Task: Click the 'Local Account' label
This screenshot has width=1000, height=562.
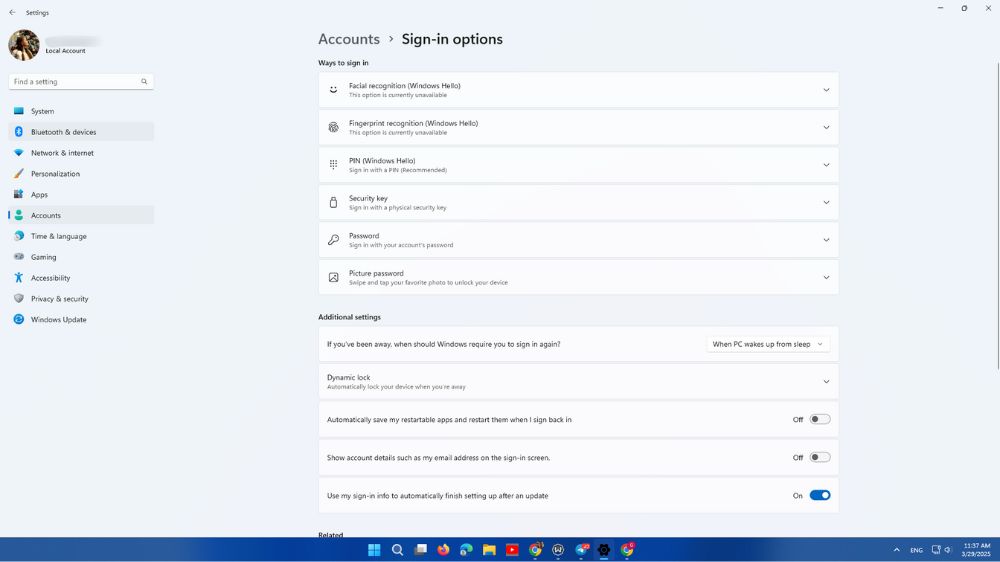Action: coord(65,51)
